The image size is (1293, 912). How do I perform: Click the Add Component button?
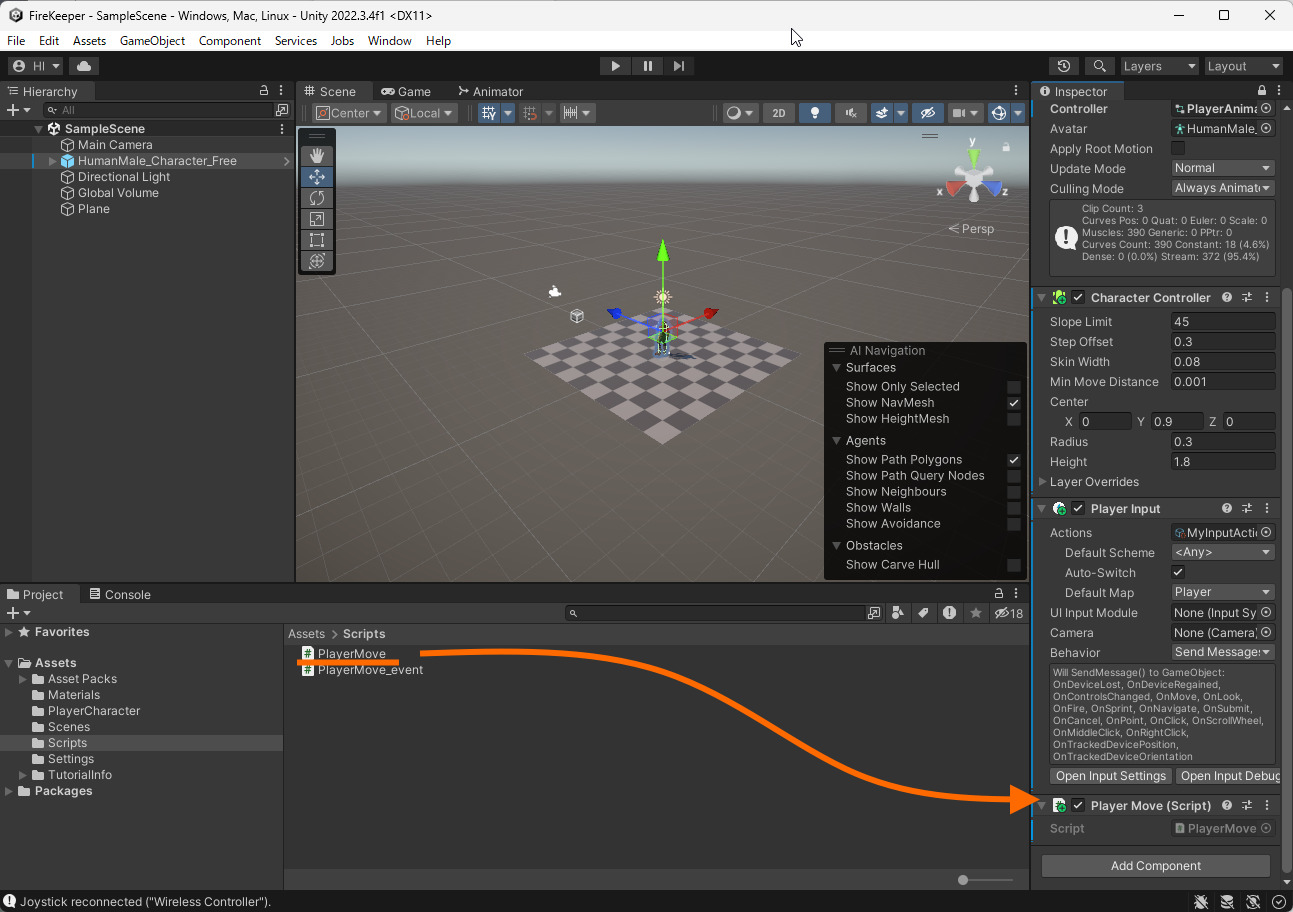[x=1155, y=866]
